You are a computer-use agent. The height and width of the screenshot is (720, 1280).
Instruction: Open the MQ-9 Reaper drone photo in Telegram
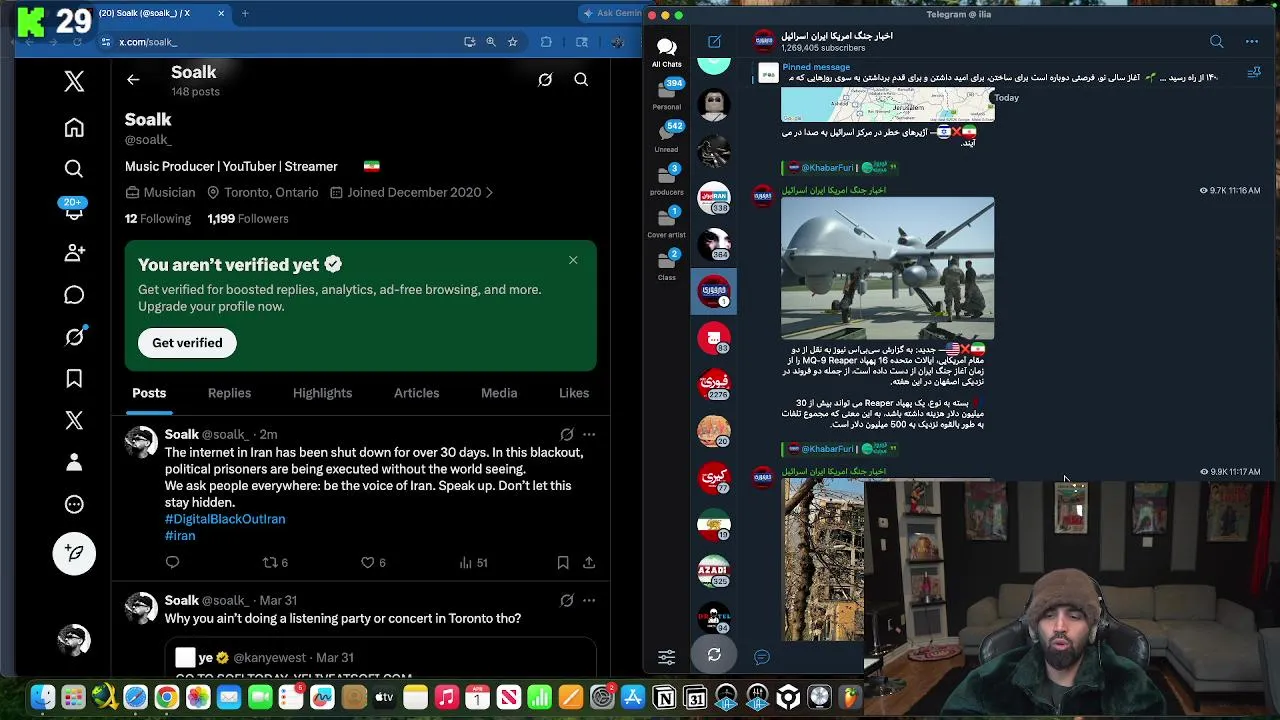pos(888,268)
